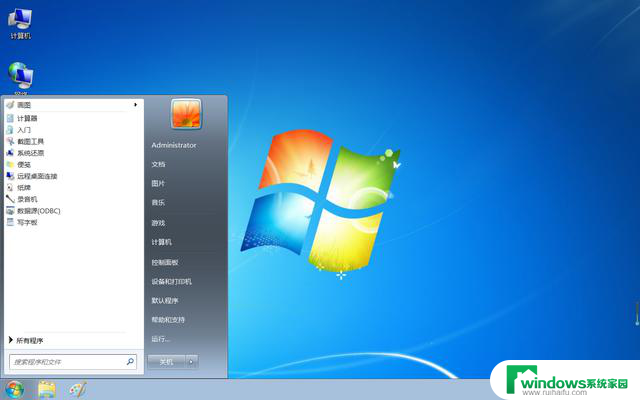Open the 入门 (Getting Started) entry

coord(71,130)
